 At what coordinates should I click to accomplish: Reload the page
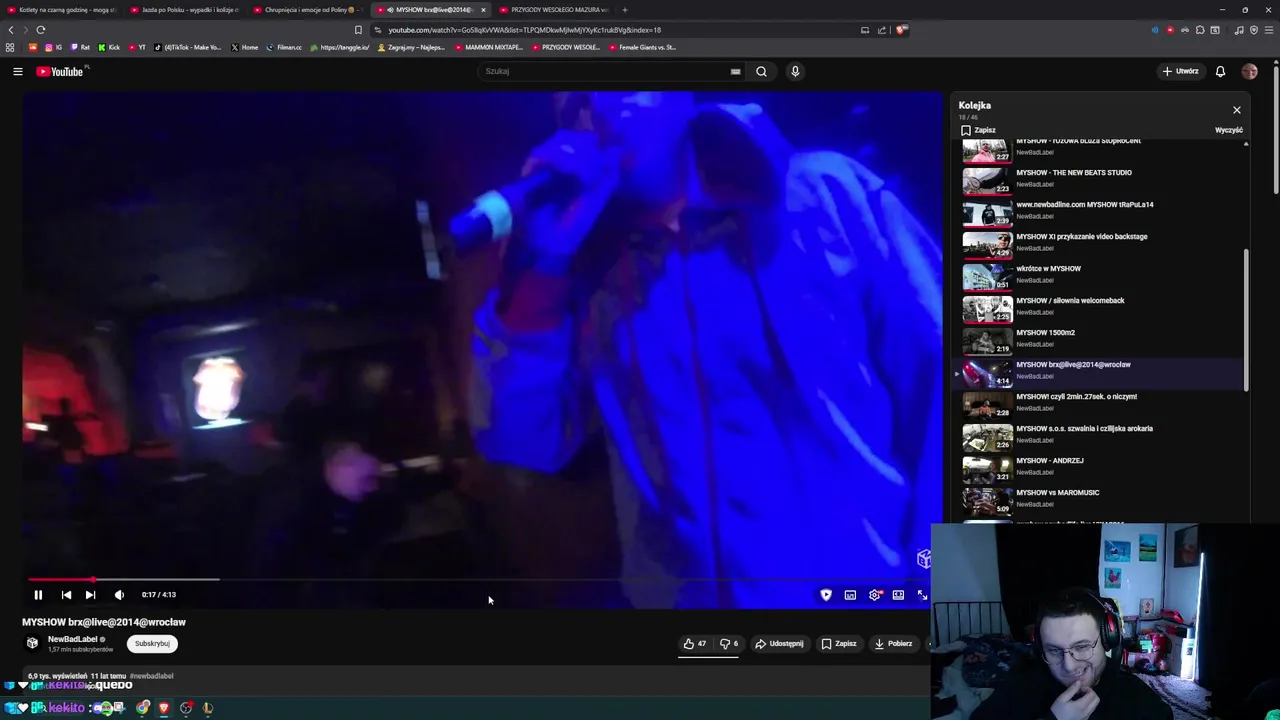click(x=41, y=30)
